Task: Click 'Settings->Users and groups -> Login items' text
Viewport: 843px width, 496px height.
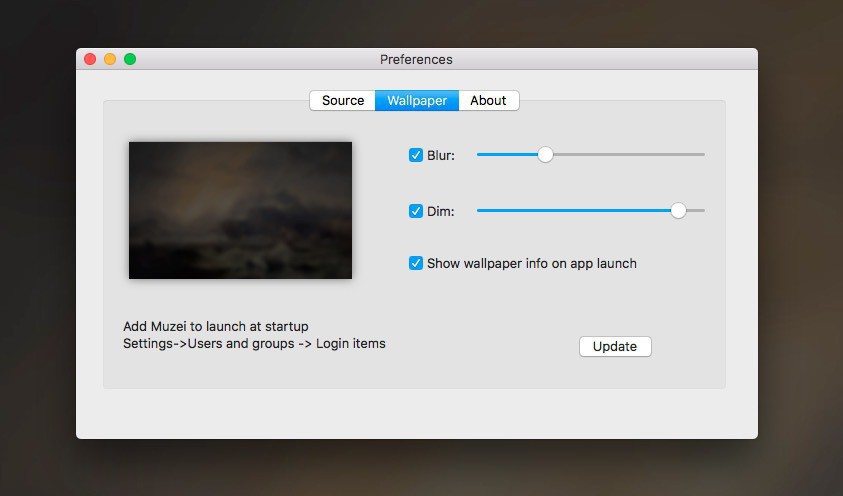Action: tap(254, 343)
